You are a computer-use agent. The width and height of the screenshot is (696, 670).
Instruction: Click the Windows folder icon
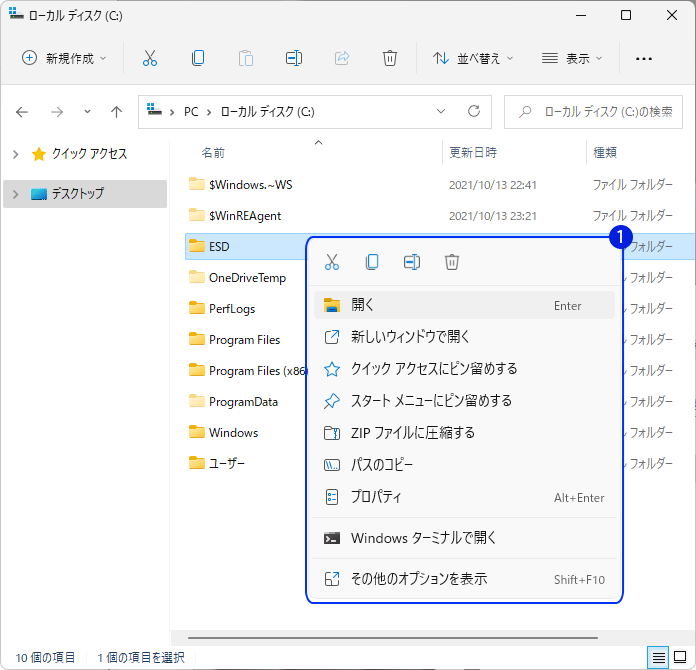pos(197,432)
